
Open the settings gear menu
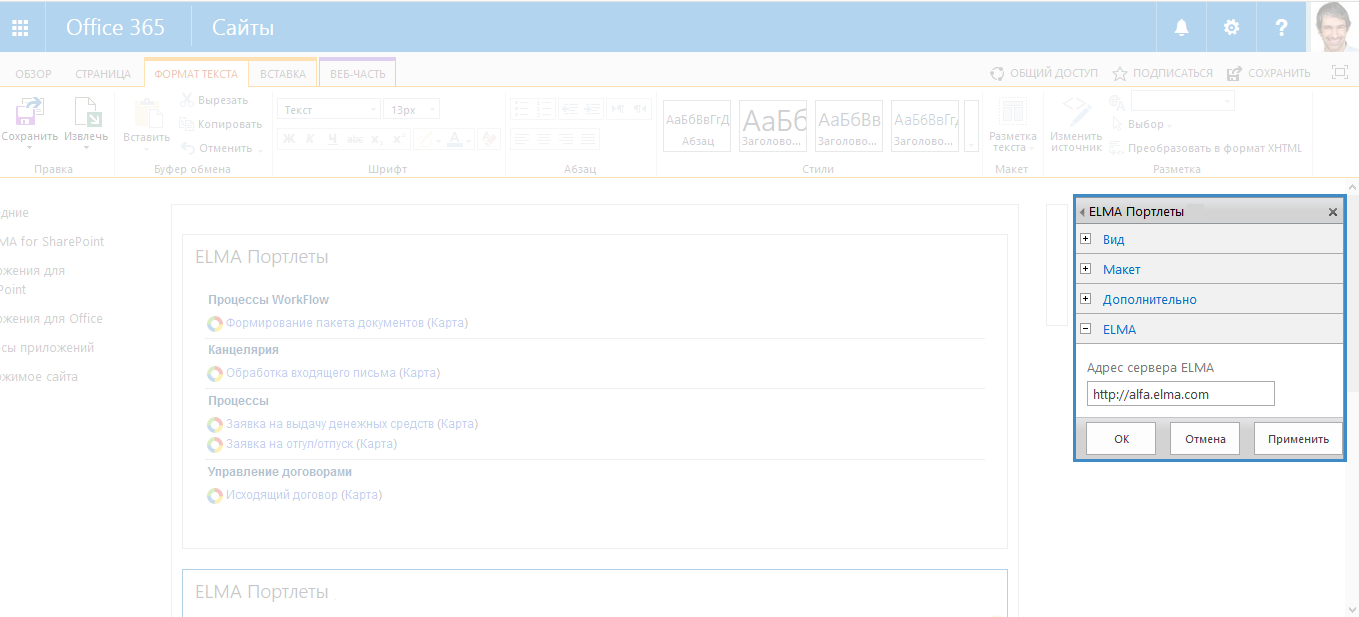1231,27
